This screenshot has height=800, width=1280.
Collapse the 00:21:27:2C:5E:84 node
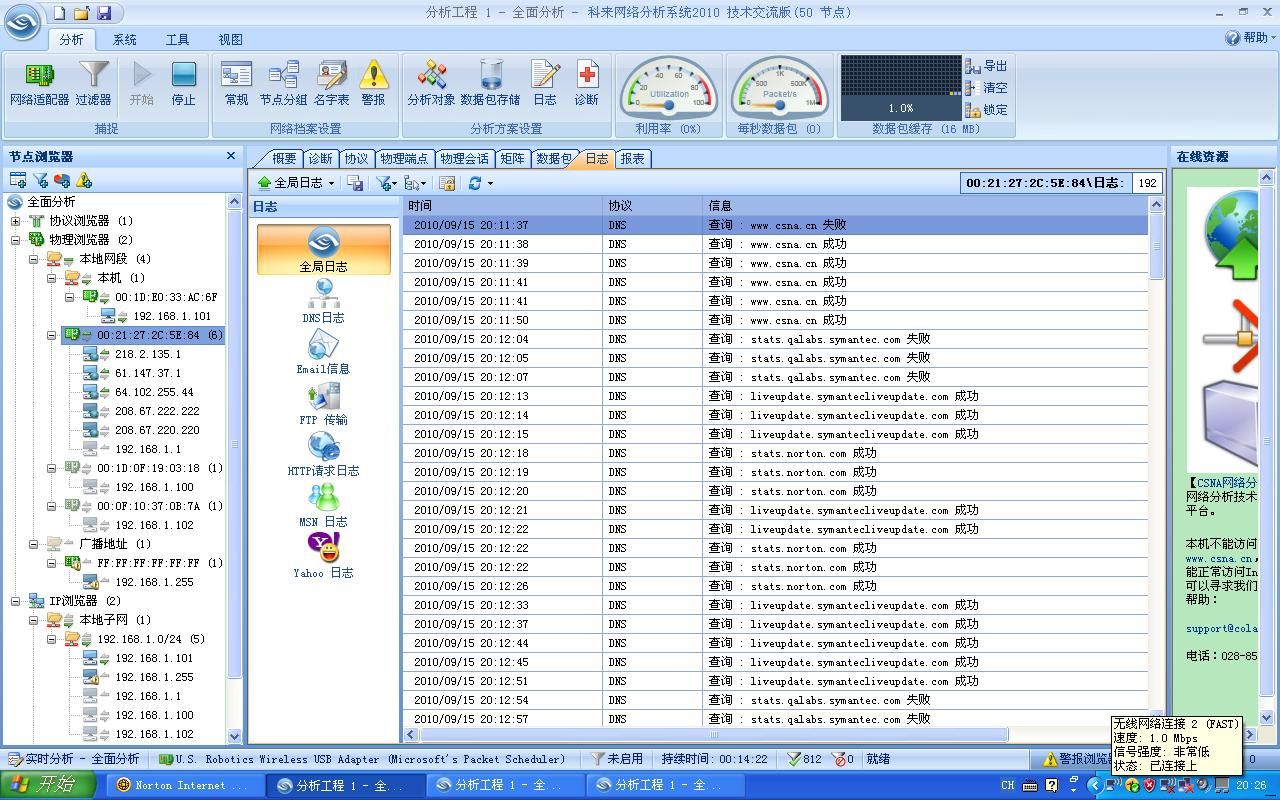[52, 335]
